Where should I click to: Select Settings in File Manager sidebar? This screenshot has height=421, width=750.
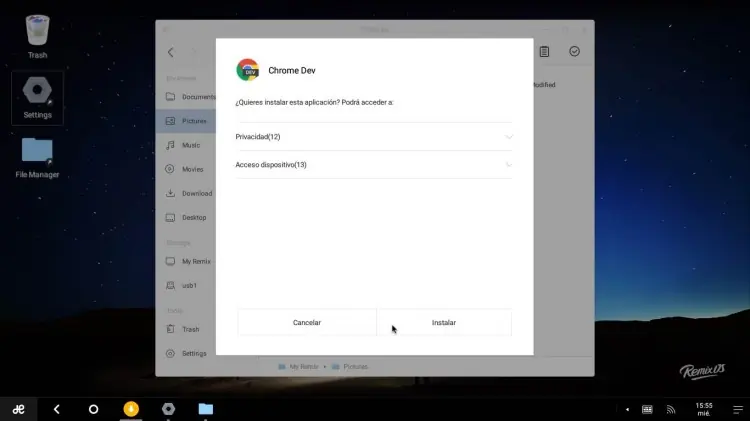(x=186, y=354)
